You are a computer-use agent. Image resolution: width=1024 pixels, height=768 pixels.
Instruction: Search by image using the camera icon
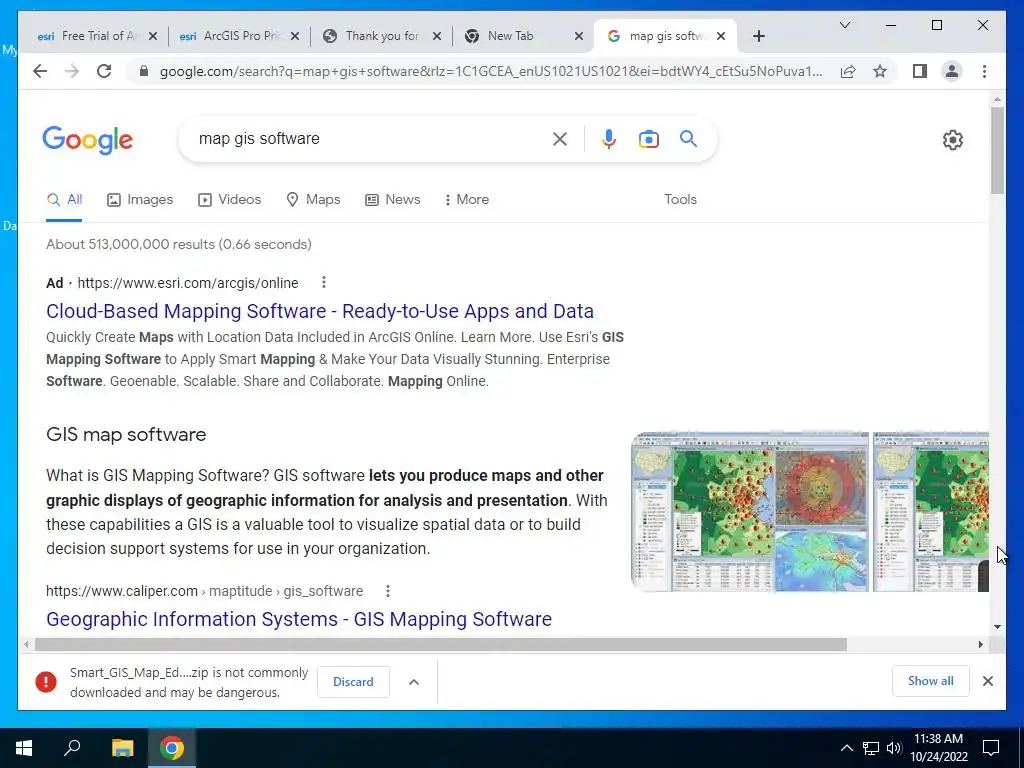click(x=648, y=139)
